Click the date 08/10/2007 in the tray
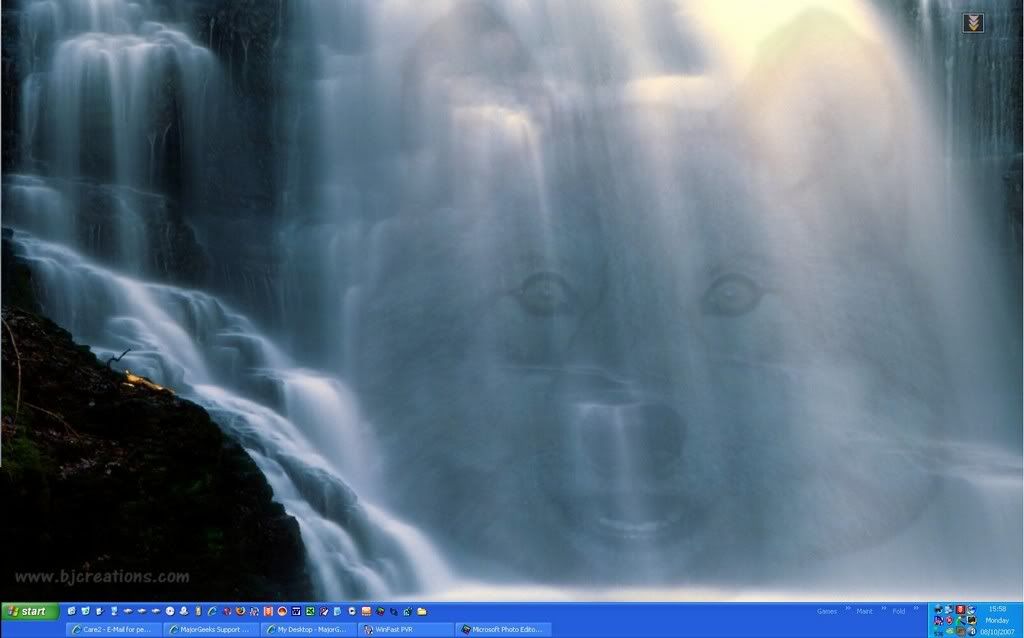The width and height of the screenshot is (1024, 638). point(997,632)
